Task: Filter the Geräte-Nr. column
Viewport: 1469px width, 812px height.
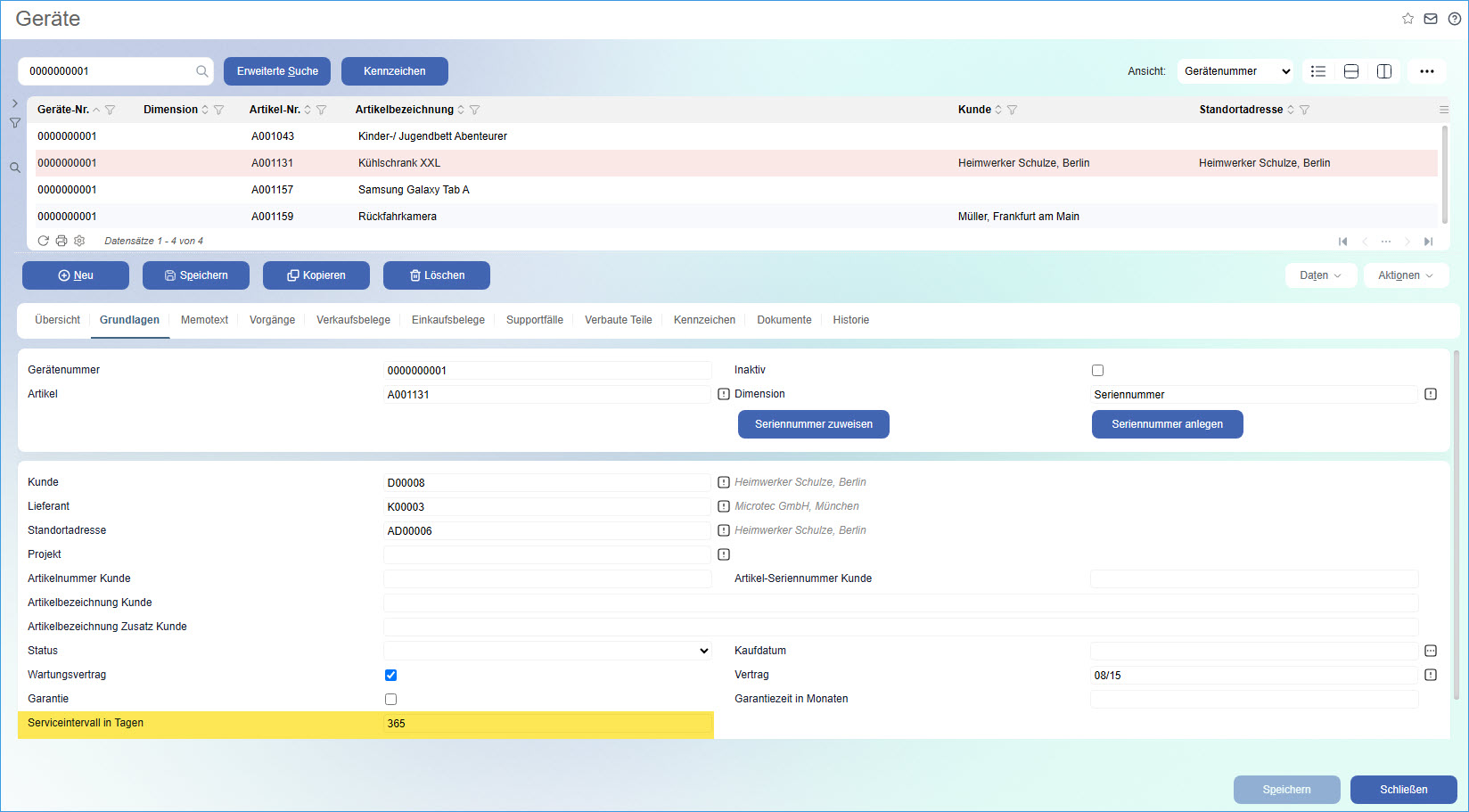Action: point(111,110)
